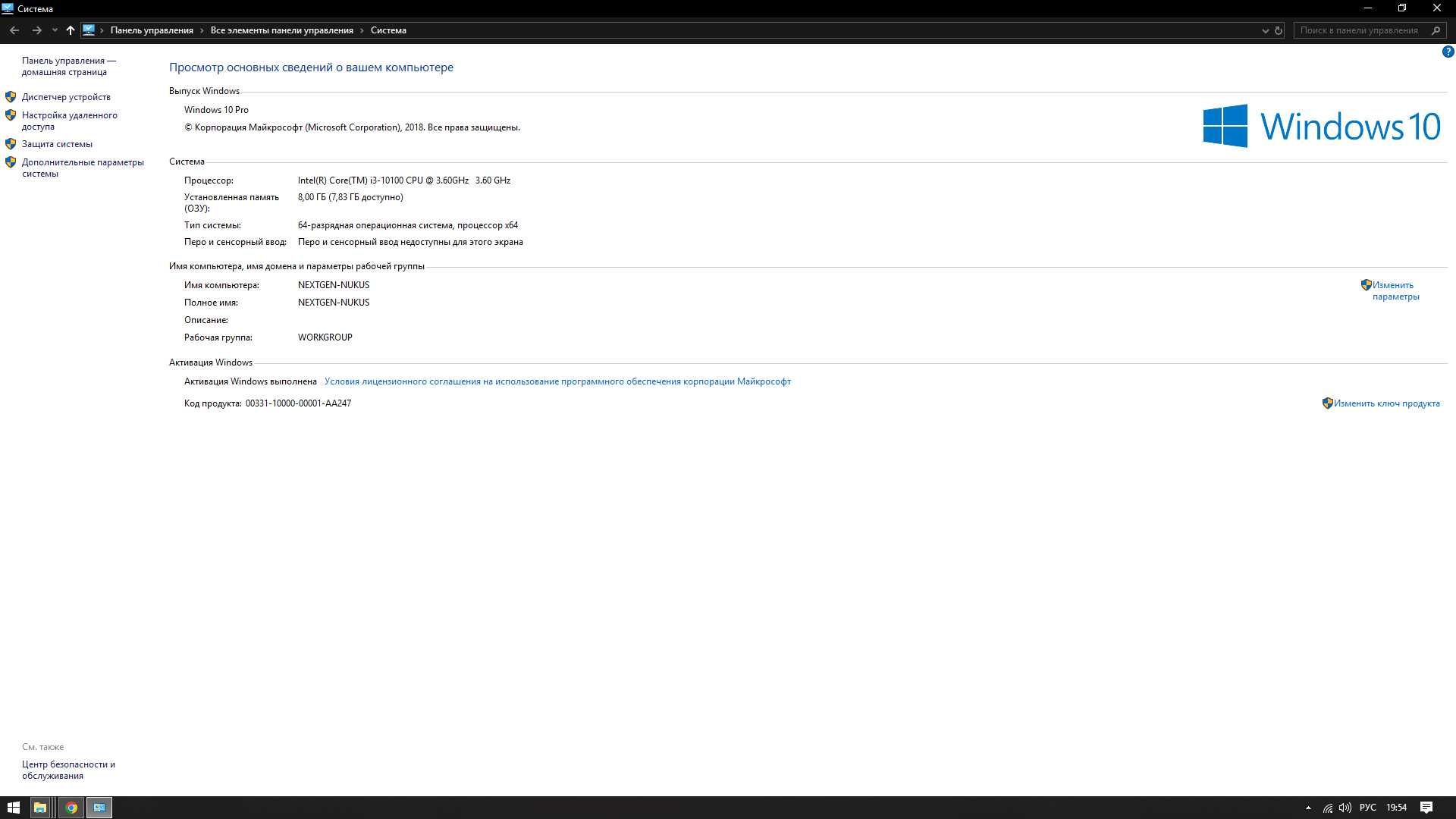Open Google Chrome from taskbar

(71, 808)
